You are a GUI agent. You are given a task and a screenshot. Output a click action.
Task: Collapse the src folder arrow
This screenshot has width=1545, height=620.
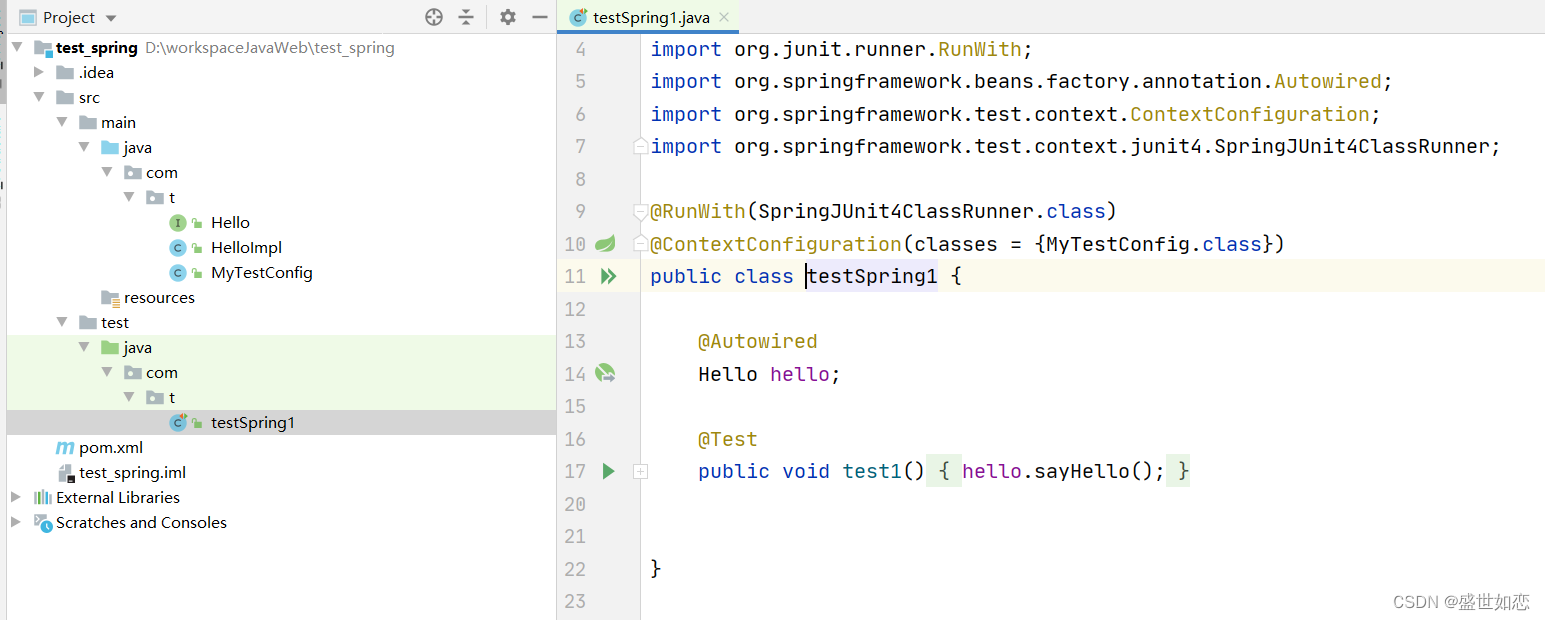tap(39, 97)
